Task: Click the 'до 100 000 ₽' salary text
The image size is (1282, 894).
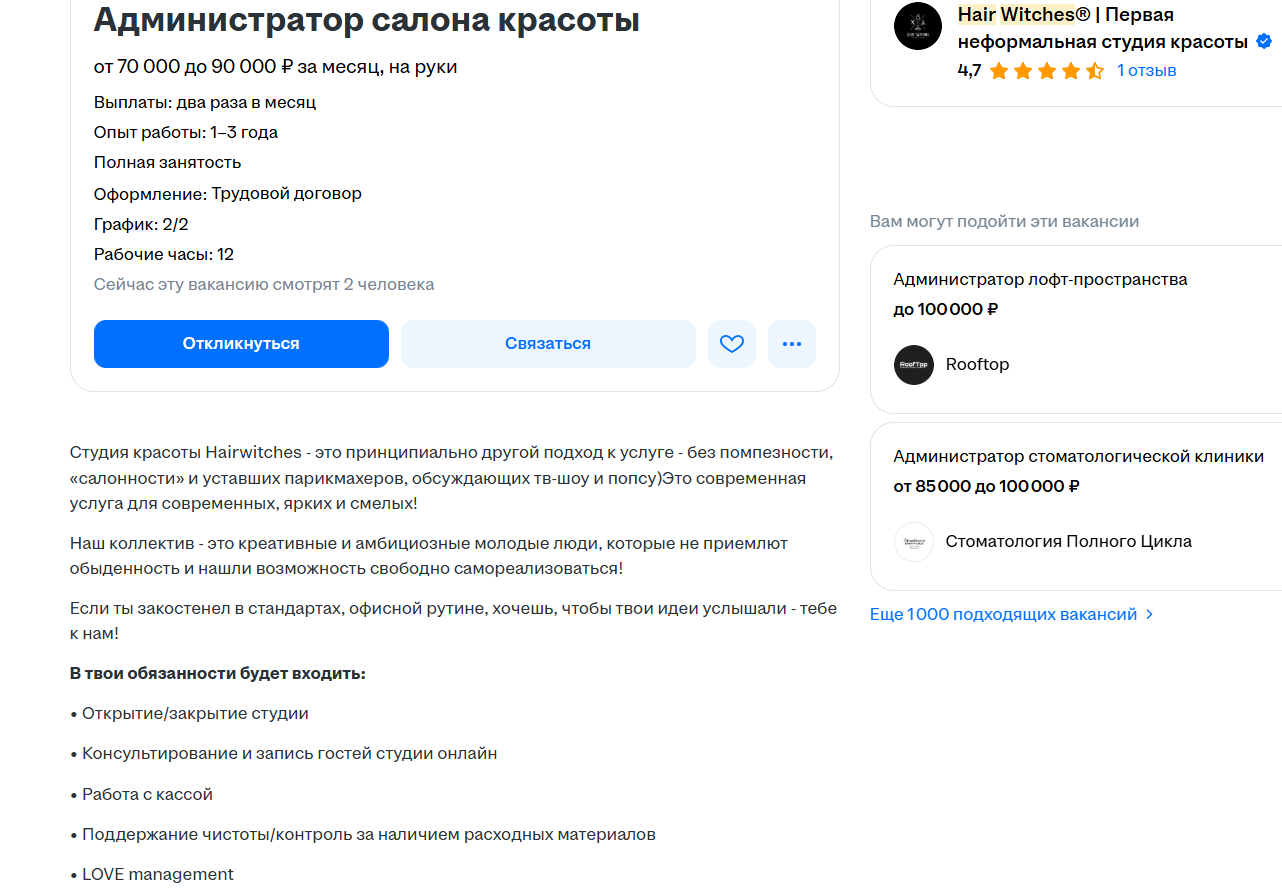Action: point(945,309)
